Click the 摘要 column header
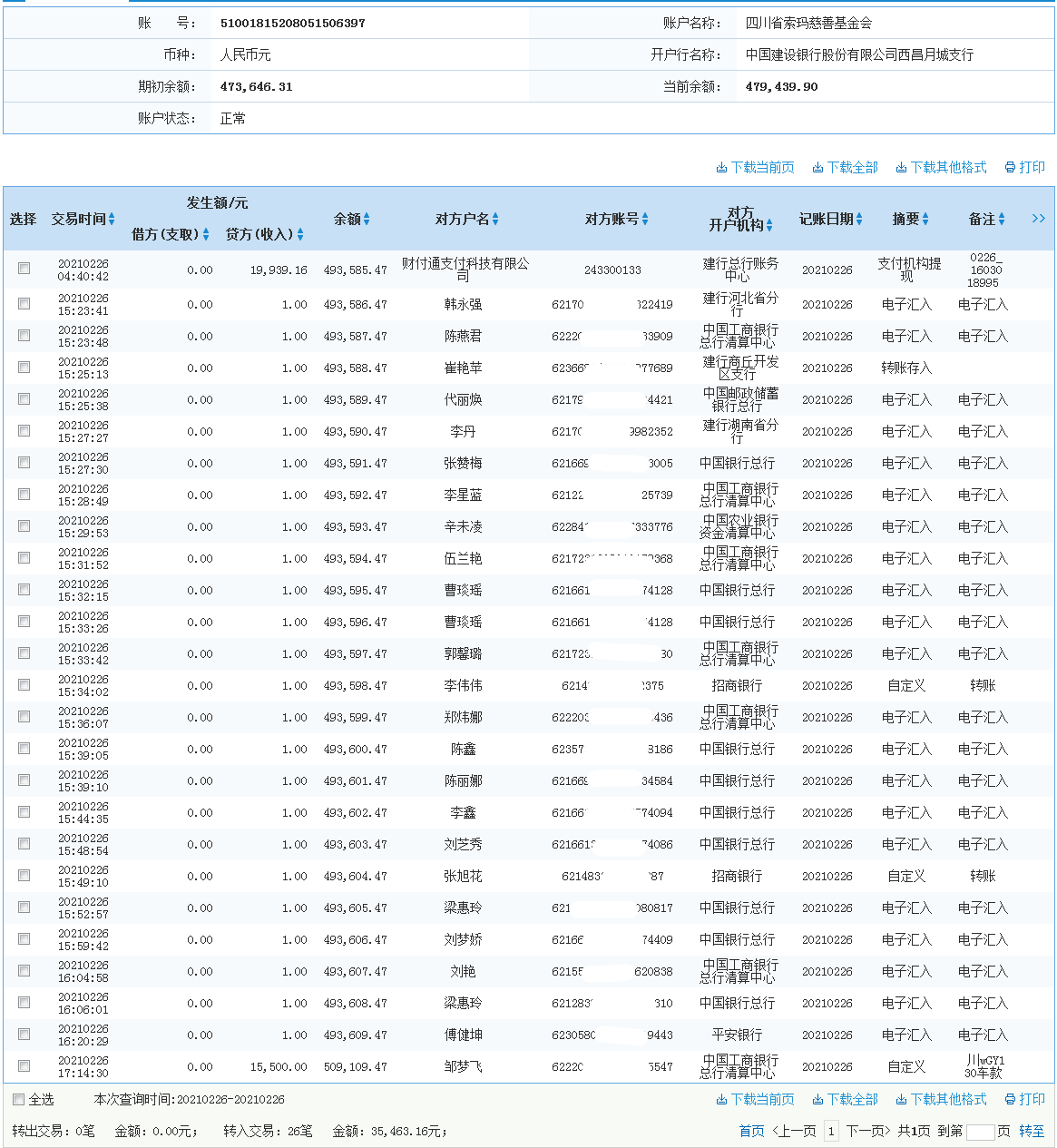1057x1148 pixels. tap(905, 220)
